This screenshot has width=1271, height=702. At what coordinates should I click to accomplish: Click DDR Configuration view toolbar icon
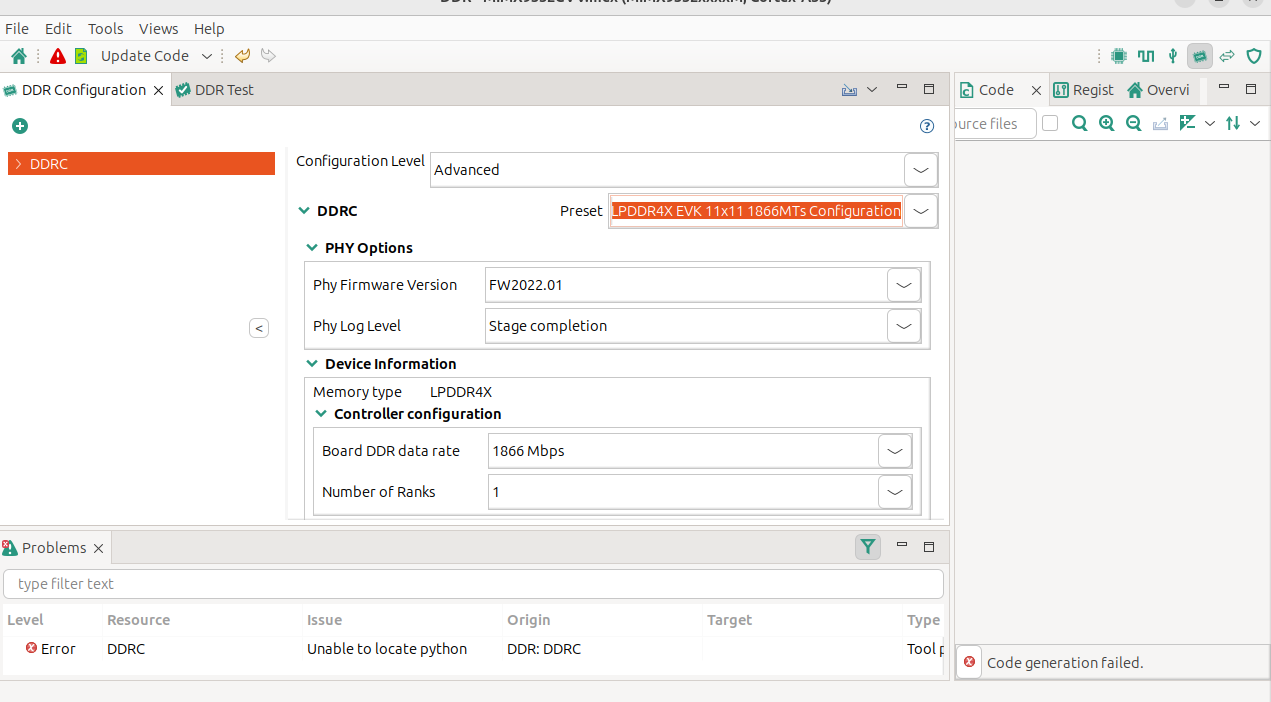coord(849,90)
